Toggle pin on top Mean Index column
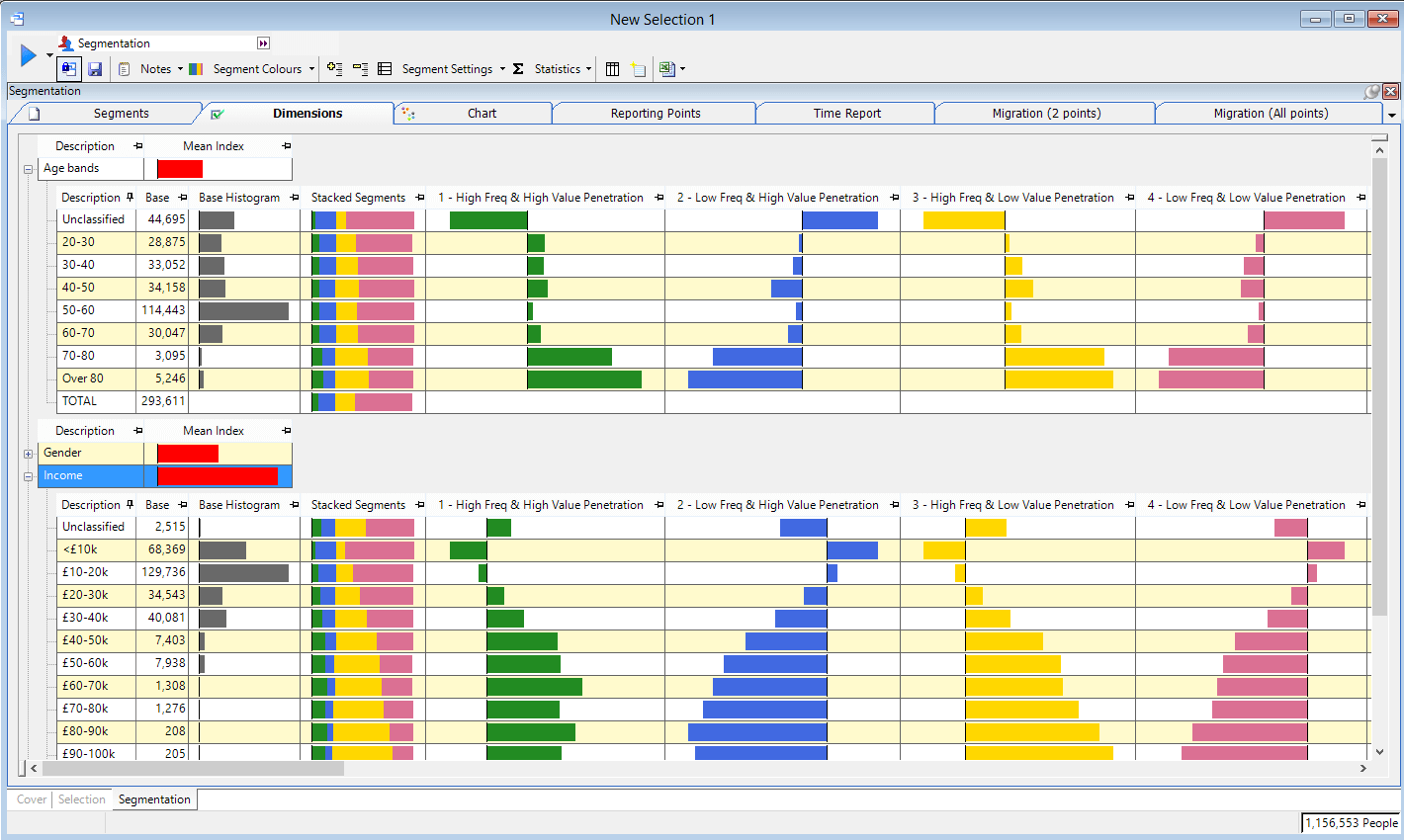The width and height of the screenshot is (1404, 840). (286, 146)
